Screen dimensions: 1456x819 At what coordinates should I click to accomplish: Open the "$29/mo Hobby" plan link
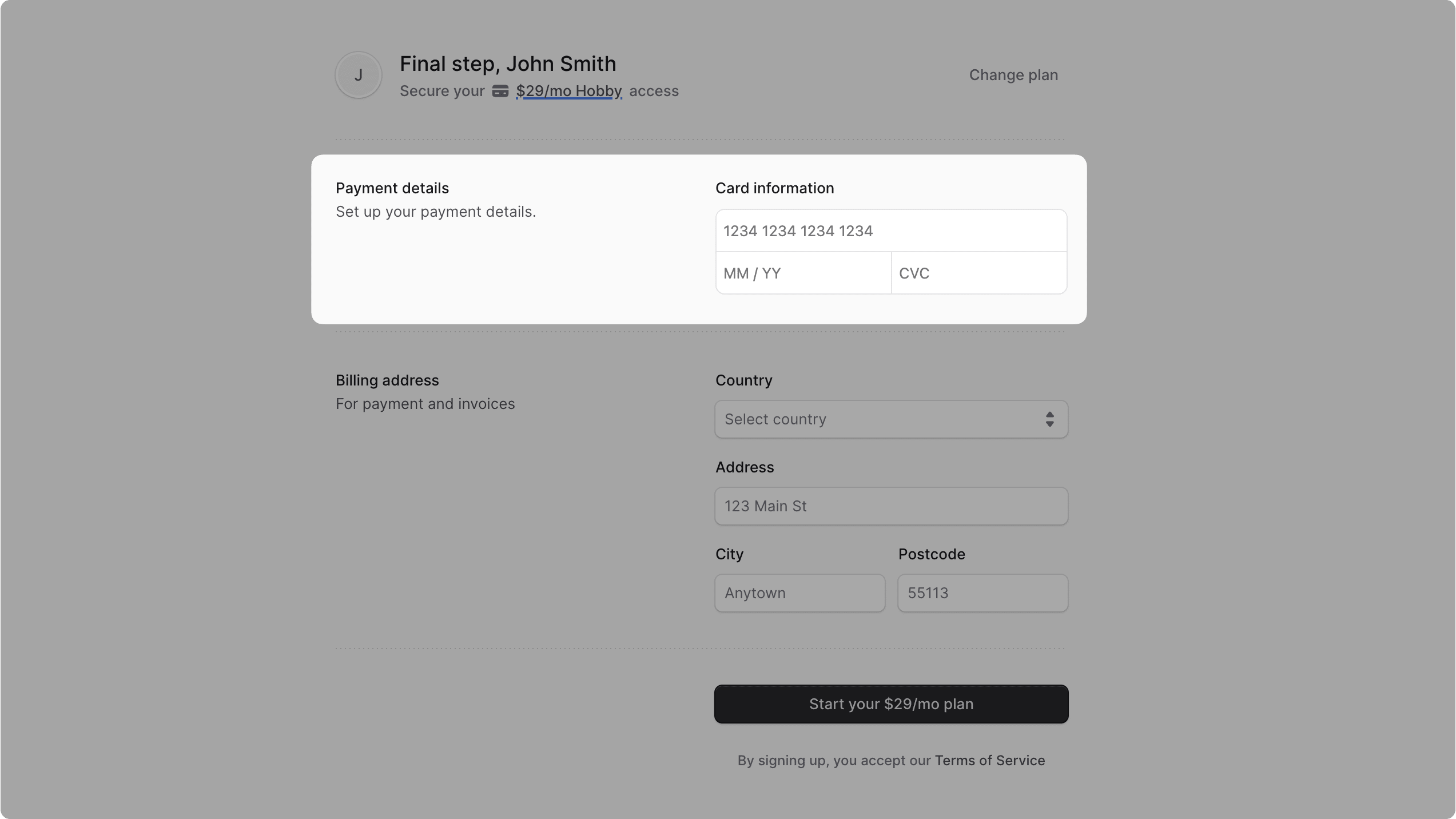[x=568, y=91]
